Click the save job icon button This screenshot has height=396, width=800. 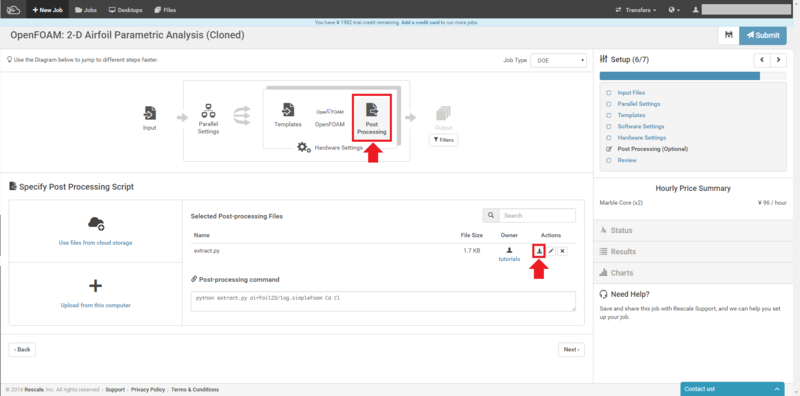[x=729, y=35]
